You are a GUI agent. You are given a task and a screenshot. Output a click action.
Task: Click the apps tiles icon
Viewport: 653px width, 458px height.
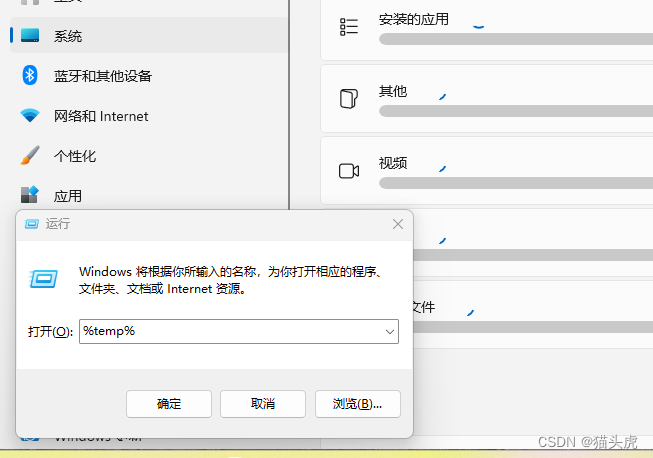point(30,194)
